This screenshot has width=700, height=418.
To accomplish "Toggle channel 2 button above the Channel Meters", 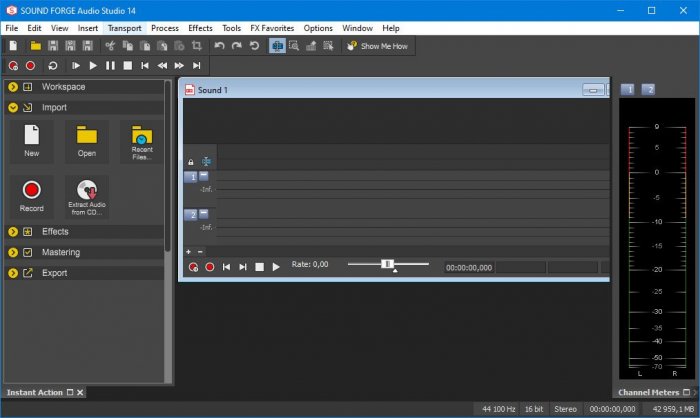I will pos(648,90).
